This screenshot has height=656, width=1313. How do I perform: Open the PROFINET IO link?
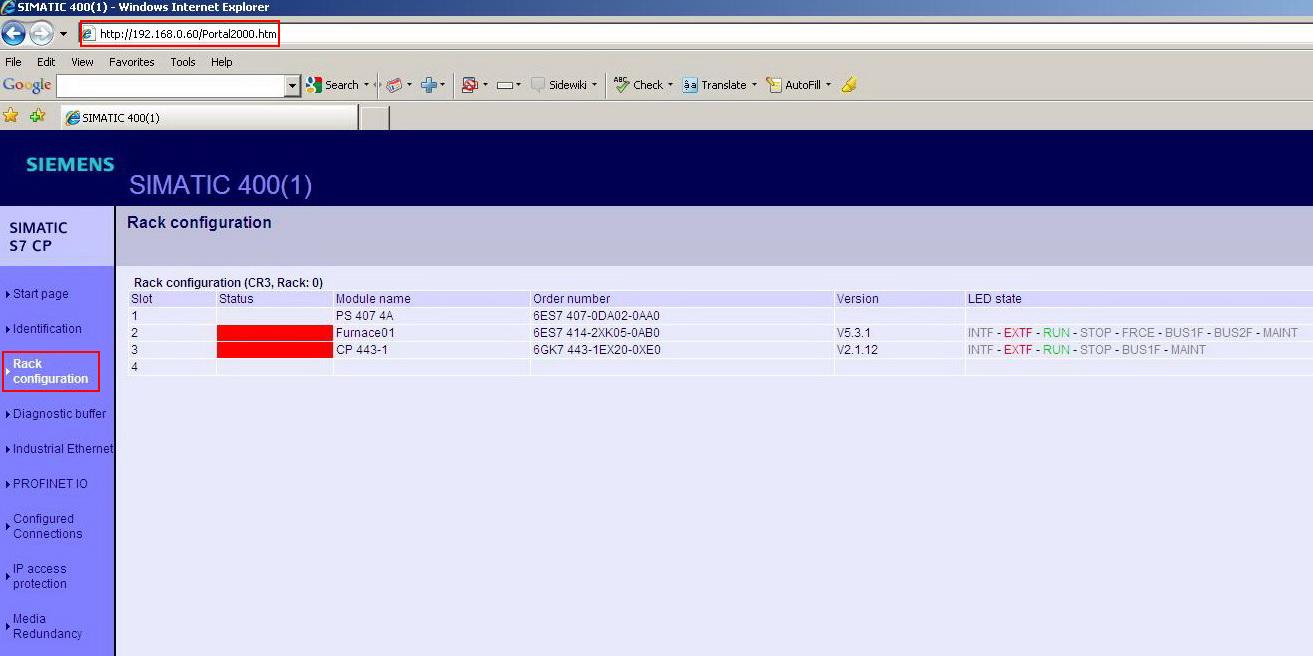[50, 484]
